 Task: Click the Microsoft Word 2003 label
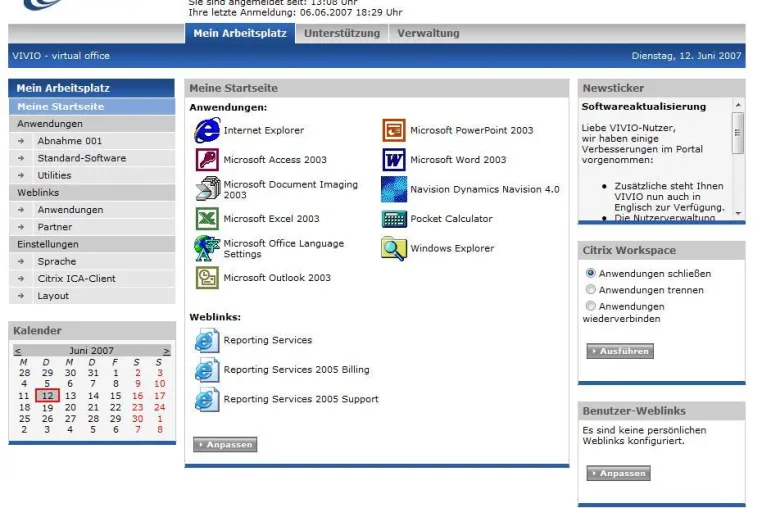[x=458, y=159]
